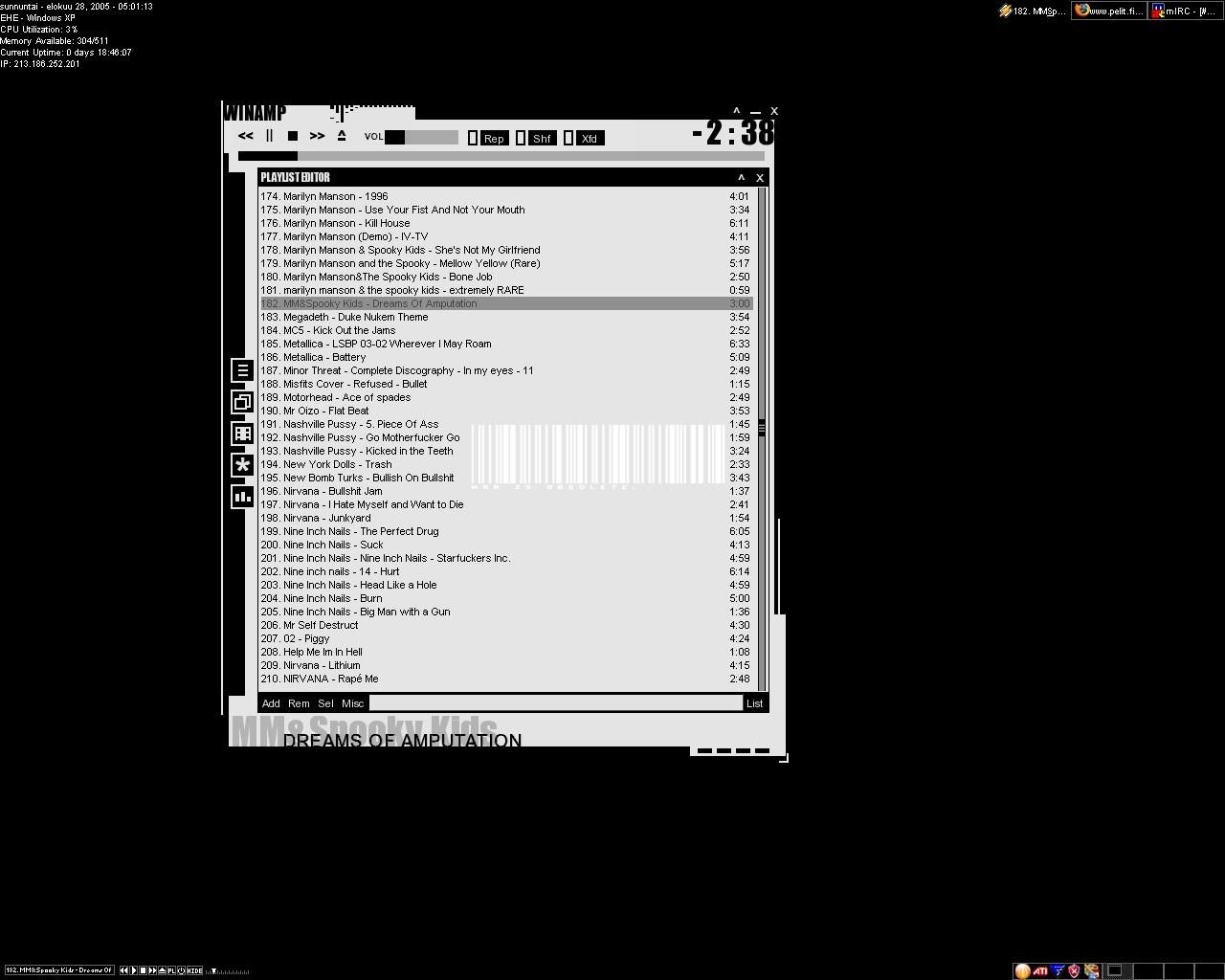Go to previous track in Winamp
Image resolution: width=1225 pixels, height=980 pixels.
click(x=246, y=137)
